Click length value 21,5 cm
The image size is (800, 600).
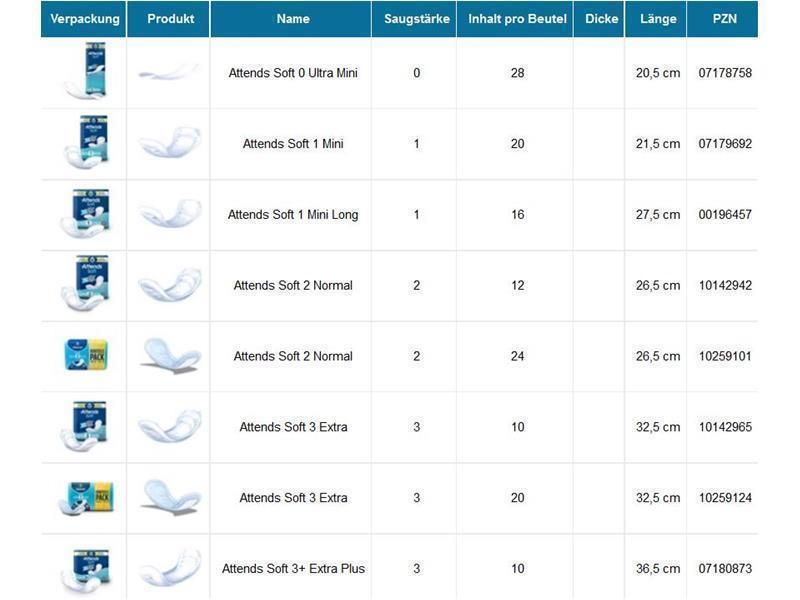(x=658, y=144)
